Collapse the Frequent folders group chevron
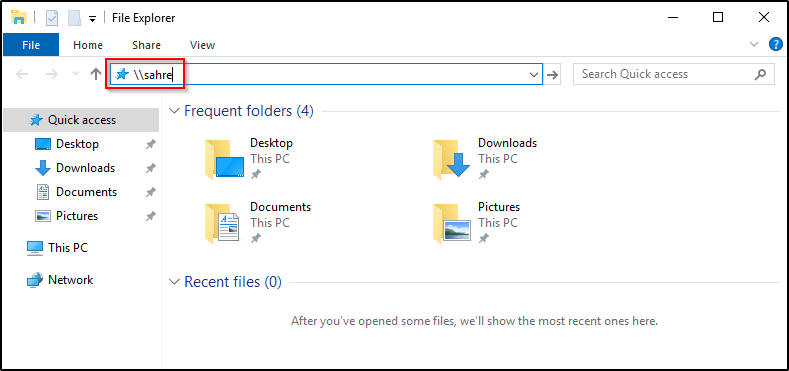The image size is (789, 371). tap(174, 111)
